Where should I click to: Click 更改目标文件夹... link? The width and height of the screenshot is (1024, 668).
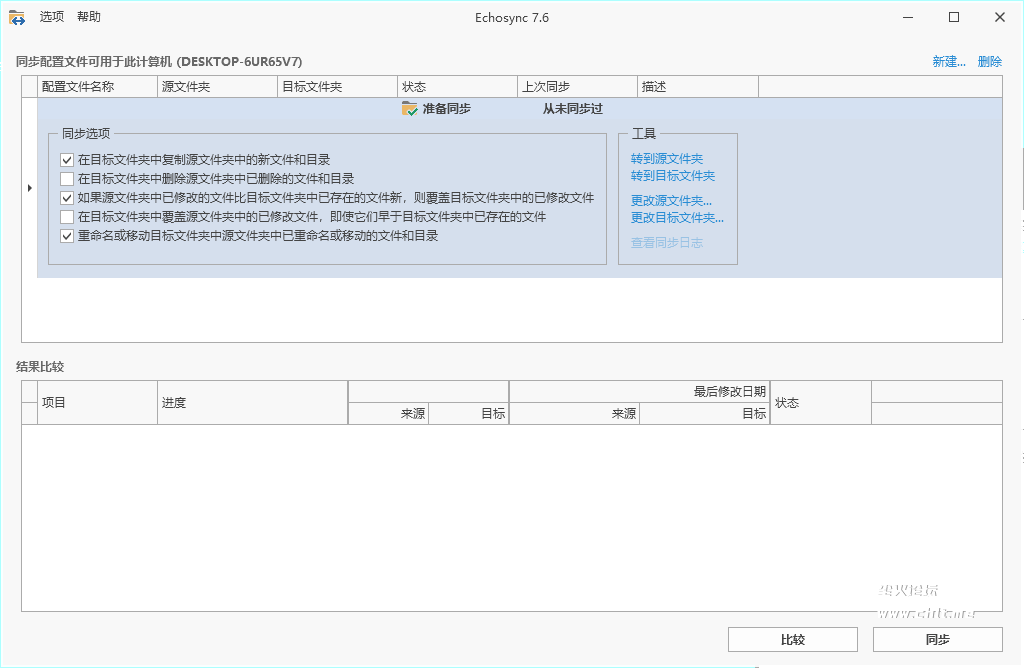point(677,217)
